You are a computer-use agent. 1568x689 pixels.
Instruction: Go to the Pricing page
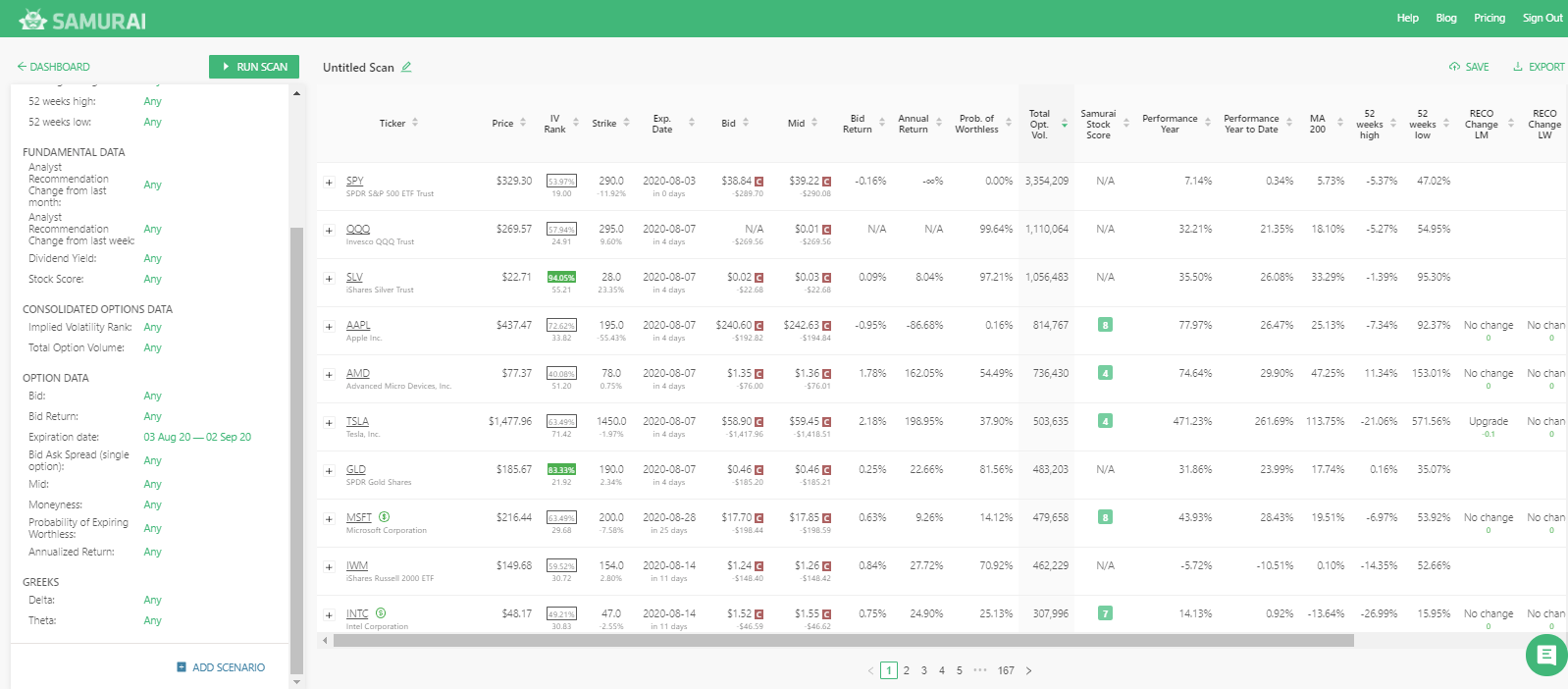pyautogui.click(x=1489, y=18)
